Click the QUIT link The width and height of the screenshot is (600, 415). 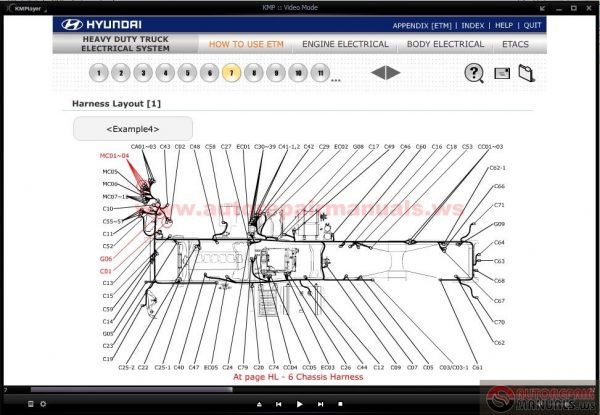click(x=532, y=26)
